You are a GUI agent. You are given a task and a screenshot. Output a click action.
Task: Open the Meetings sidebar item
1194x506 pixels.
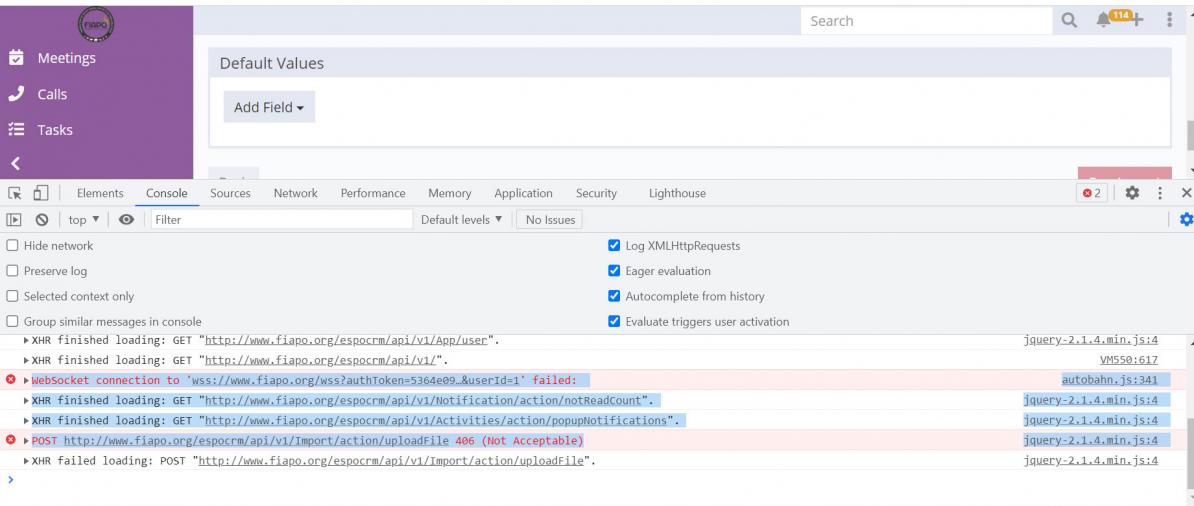pos(67,58)
